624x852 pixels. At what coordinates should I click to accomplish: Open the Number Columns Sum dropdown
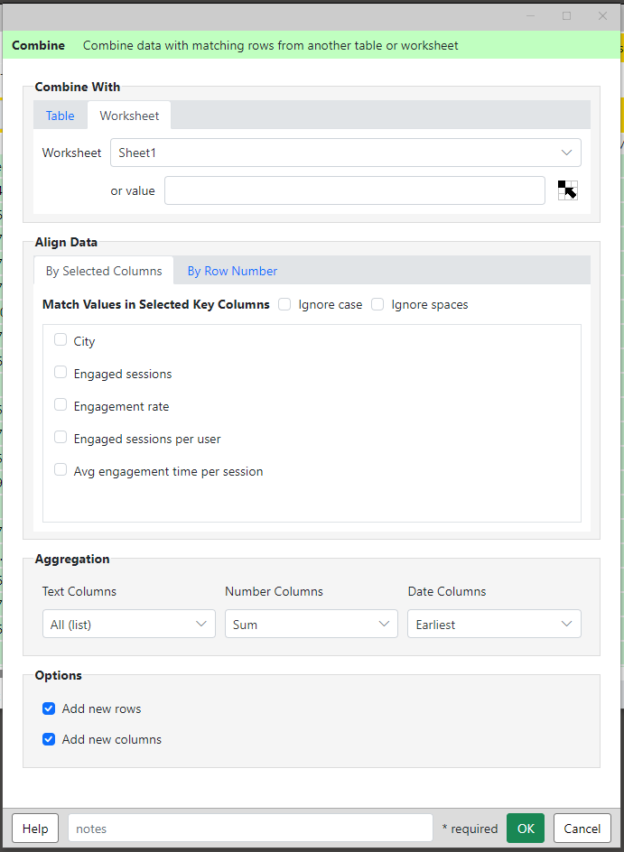pos(311,623)
